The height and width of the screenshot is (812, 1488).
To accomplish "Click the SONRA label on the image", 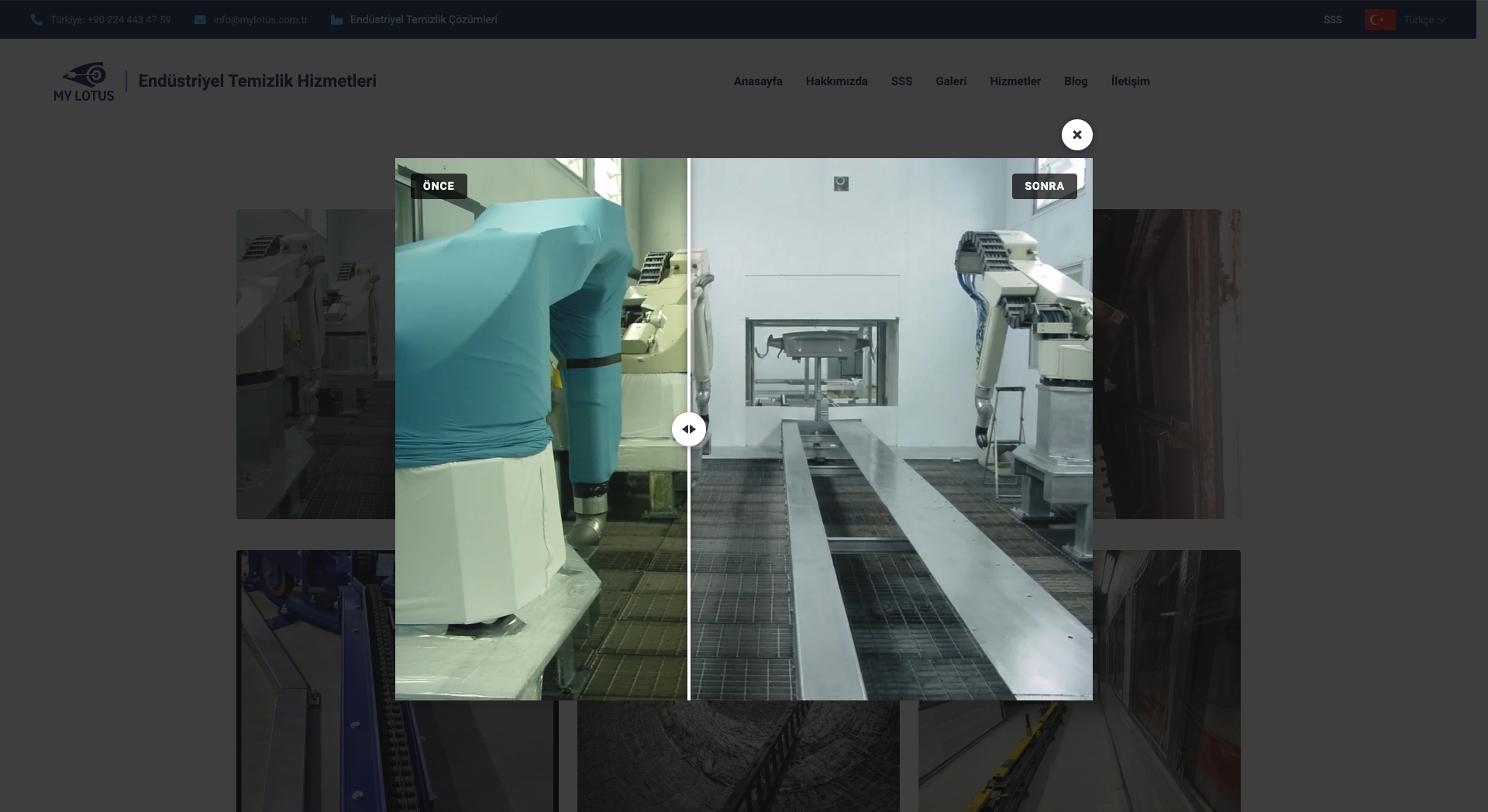I will tap(1044, 186).
